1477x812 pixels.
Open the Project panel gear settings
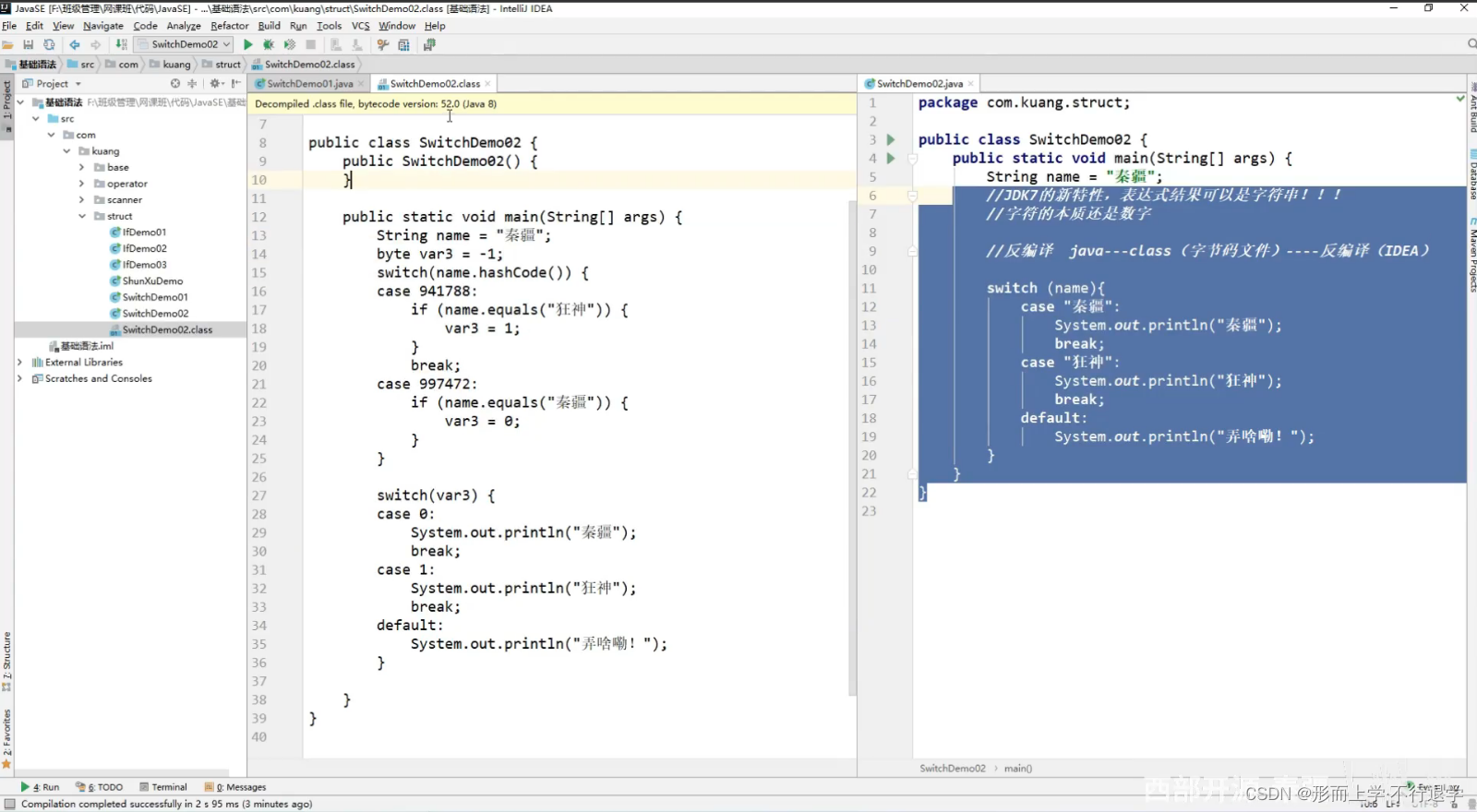click(x=216, y=83)
